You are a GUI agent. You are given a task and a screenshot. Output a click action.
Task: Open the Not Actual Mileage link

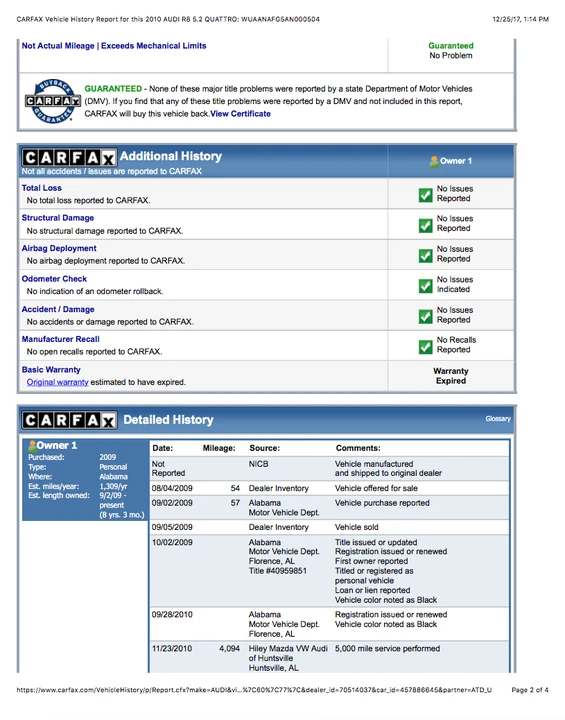tap(58, 46)
